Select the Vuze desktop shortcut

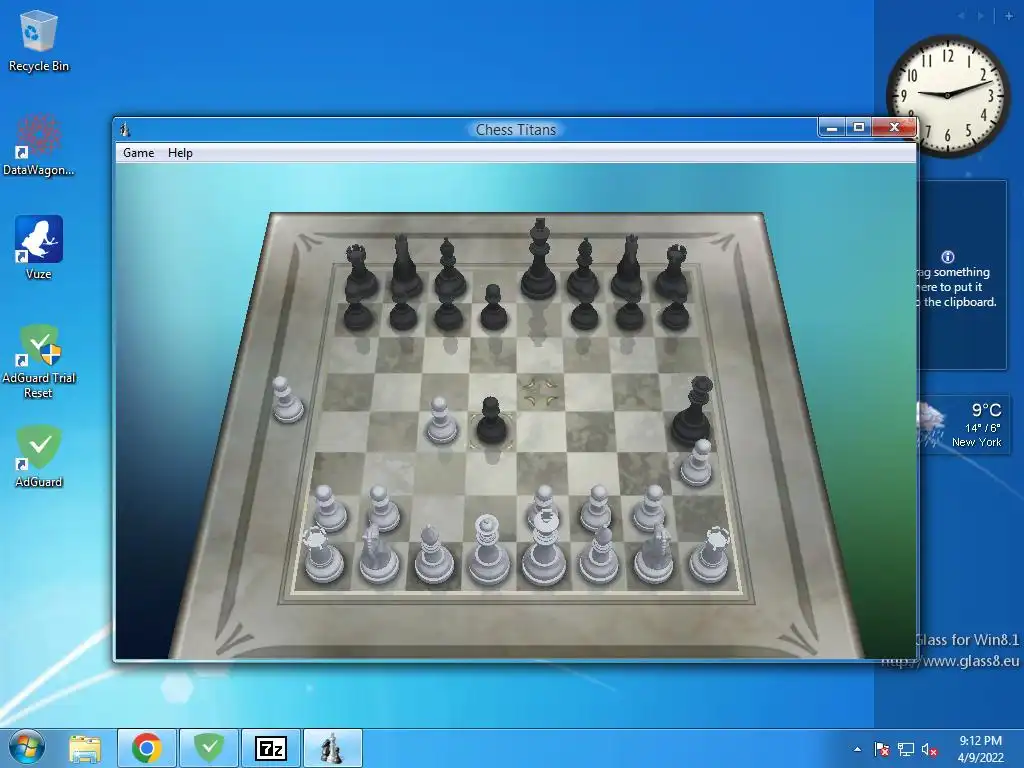(x=39, y=248)
